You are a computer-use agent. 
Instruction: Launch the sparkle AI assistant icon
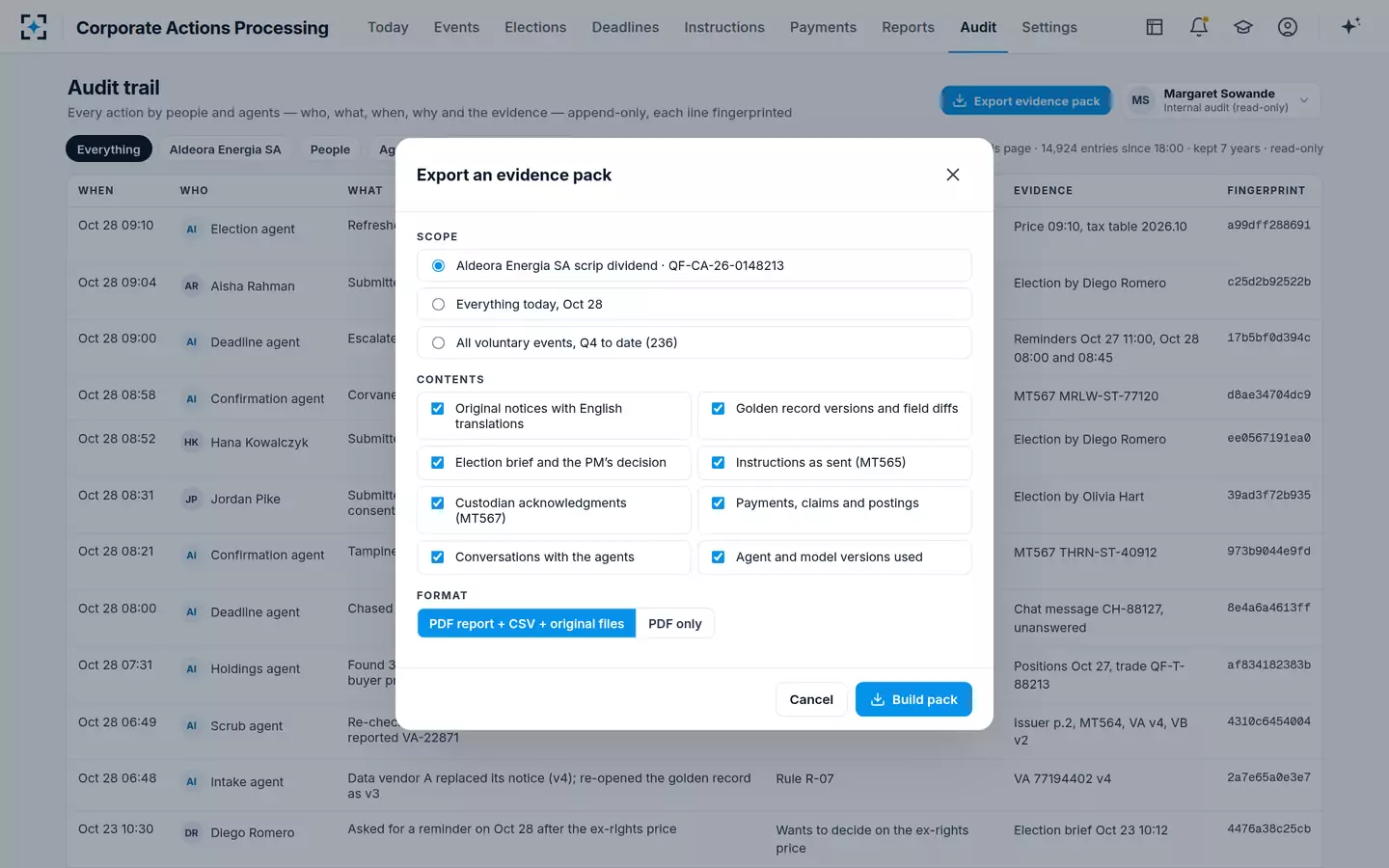click(1350, 26)
